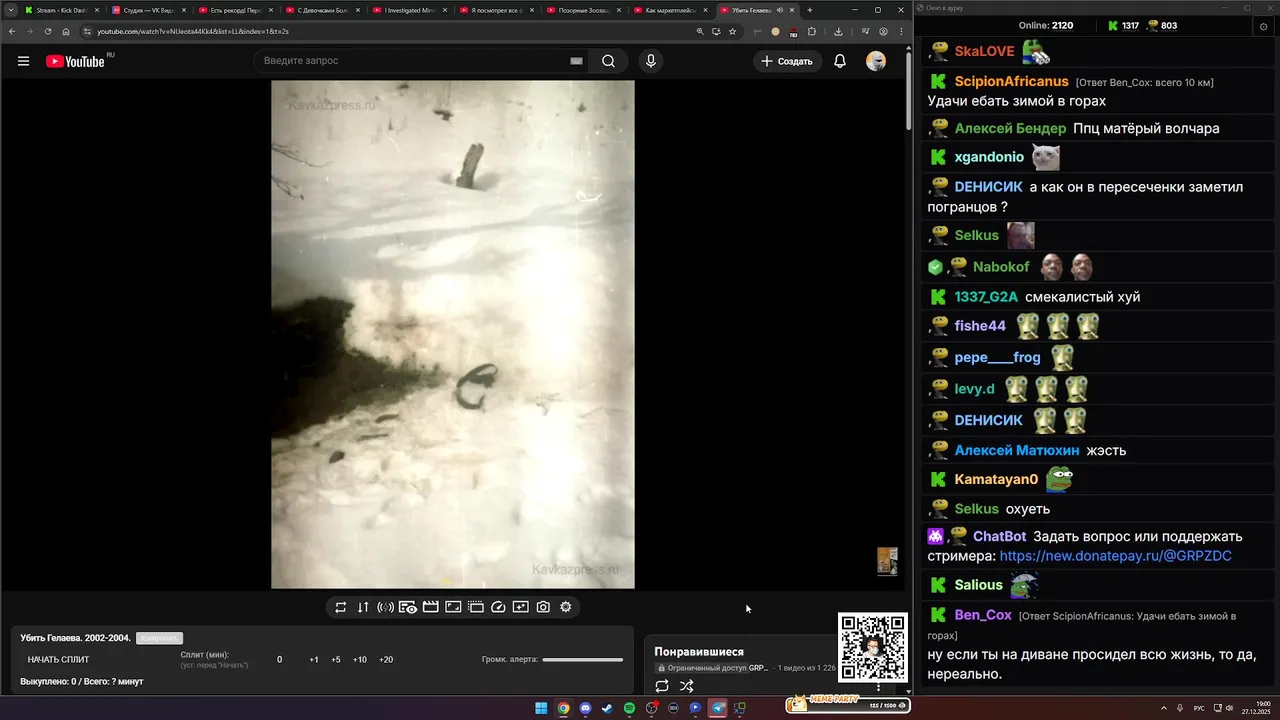1280x720 pixels.
Task: Open Steam from the taskbar
Action: click(x=607, y=708)
